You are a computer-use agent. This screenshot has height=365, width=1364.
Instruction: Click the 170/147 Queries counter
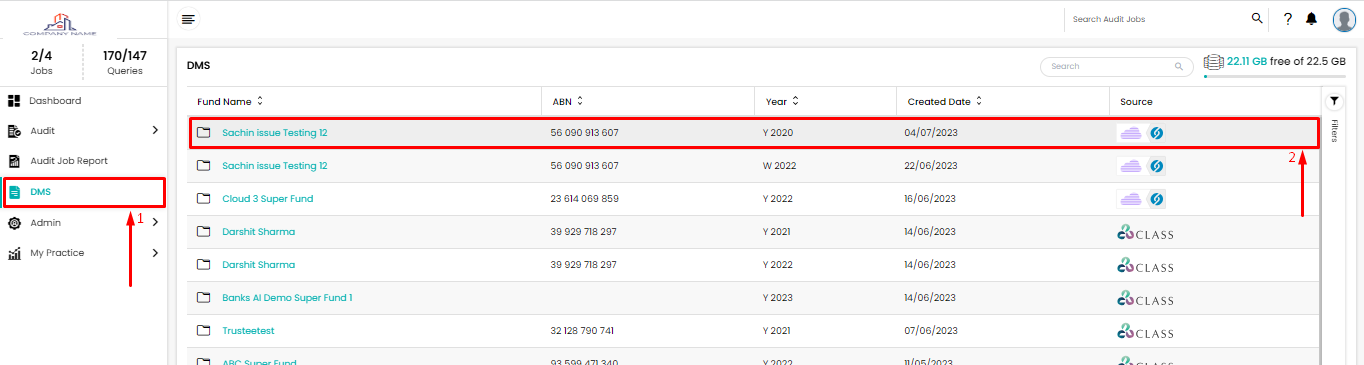pyautogui.click(x=125, y=62)
